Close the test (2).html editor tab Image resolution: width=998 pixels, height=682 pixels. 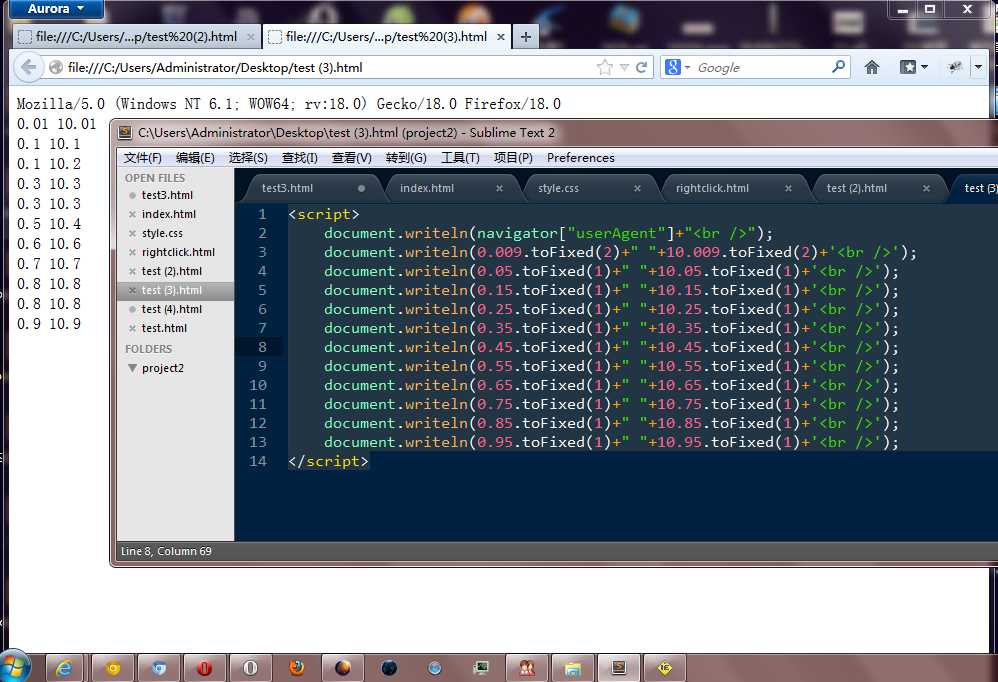(926, 188)
